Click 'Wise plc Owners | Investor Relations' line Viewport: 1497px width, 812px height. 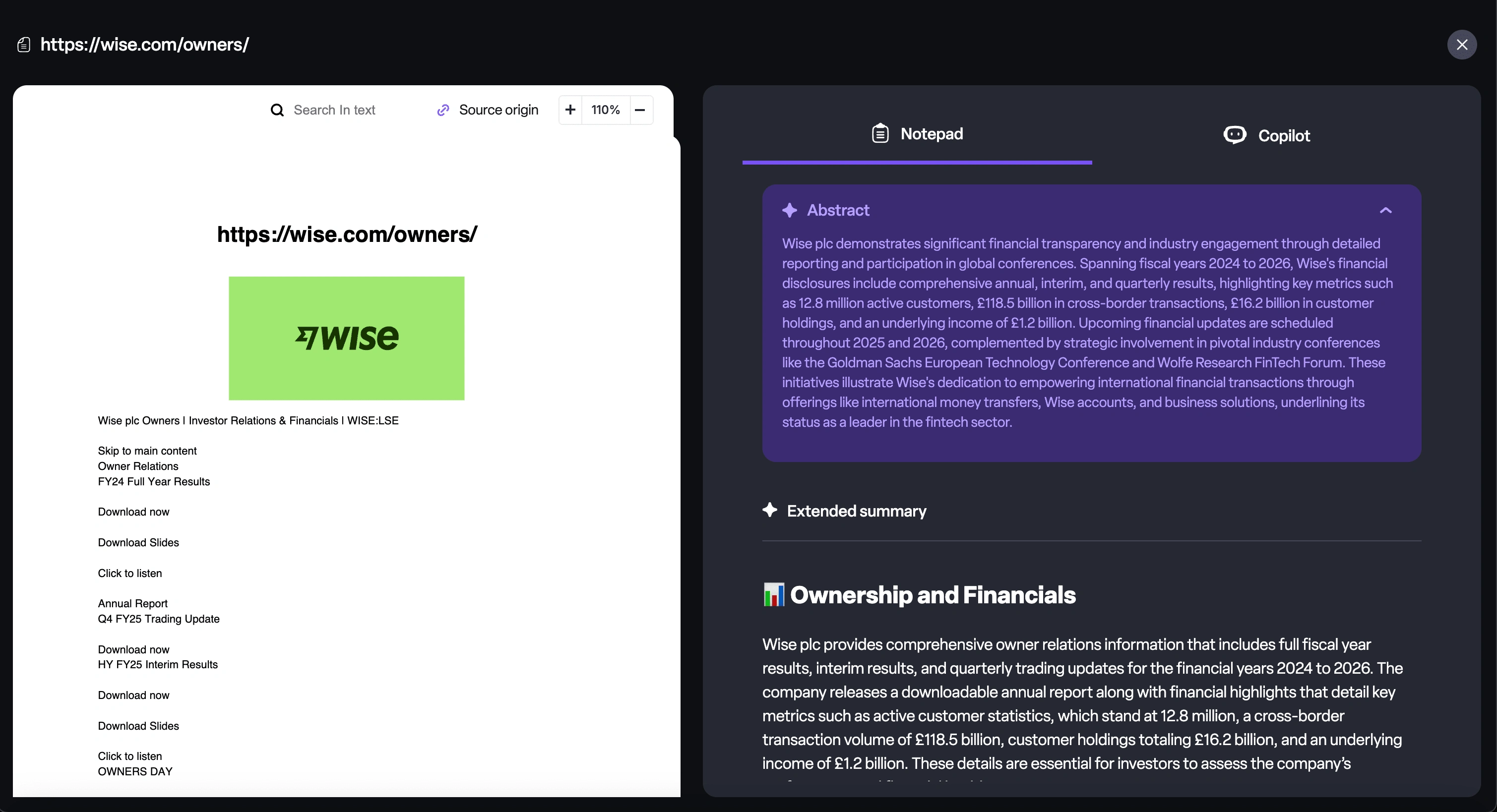(248, 420)
